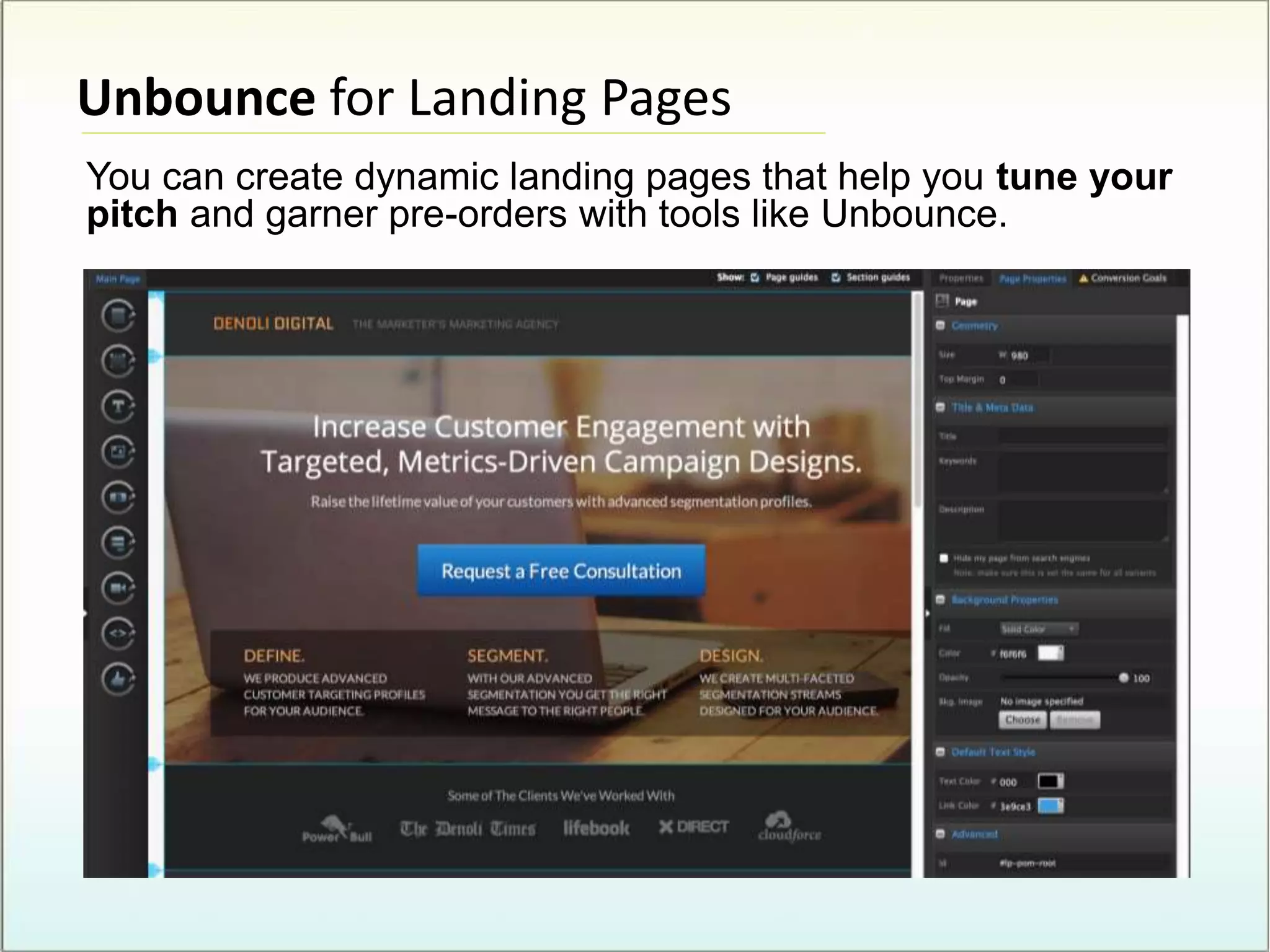Click the Page icon in properties panel
Image resolution: width=1270 pixels, height=952 pixels.
point(943,301)
